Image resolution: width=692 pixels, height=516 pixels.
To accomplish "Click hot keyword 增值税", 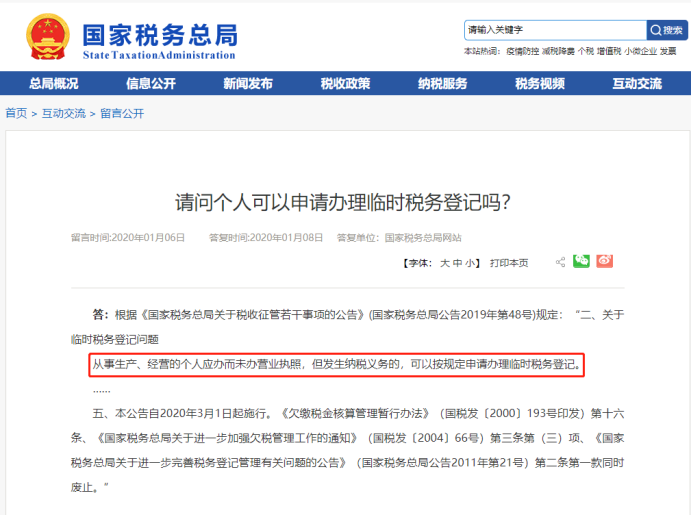I will point(609,52).
